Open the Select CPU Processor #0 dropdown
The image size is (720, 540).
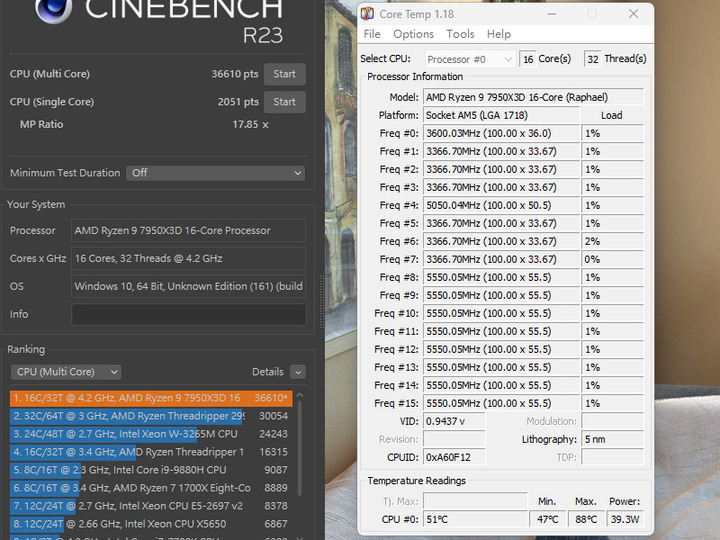click(x=469, y=59)
